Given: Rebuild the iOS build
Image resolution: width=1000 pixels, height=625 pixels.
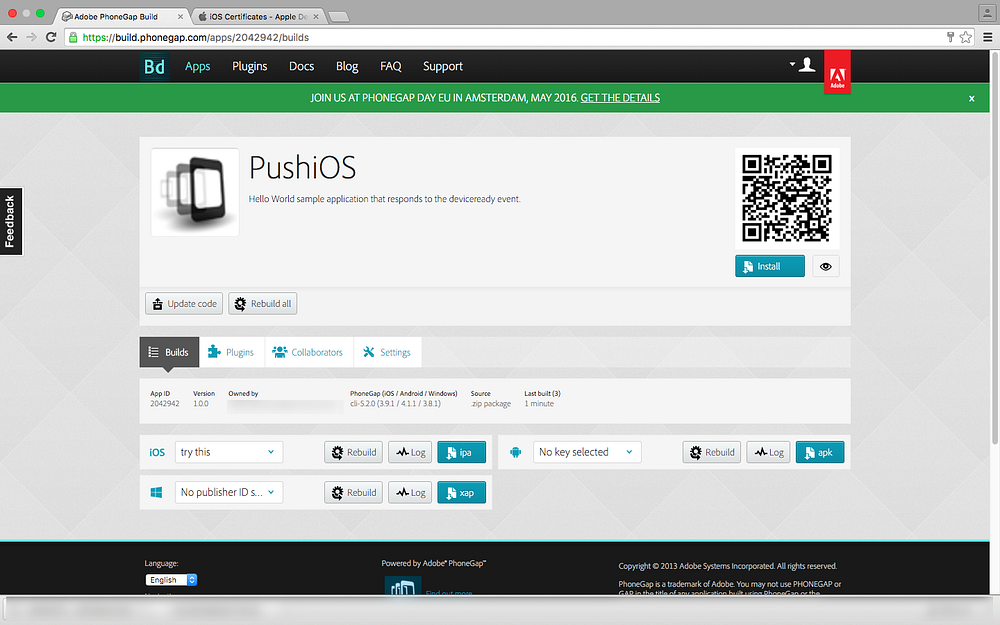Looking at the screenshot, I should [353, 452].
